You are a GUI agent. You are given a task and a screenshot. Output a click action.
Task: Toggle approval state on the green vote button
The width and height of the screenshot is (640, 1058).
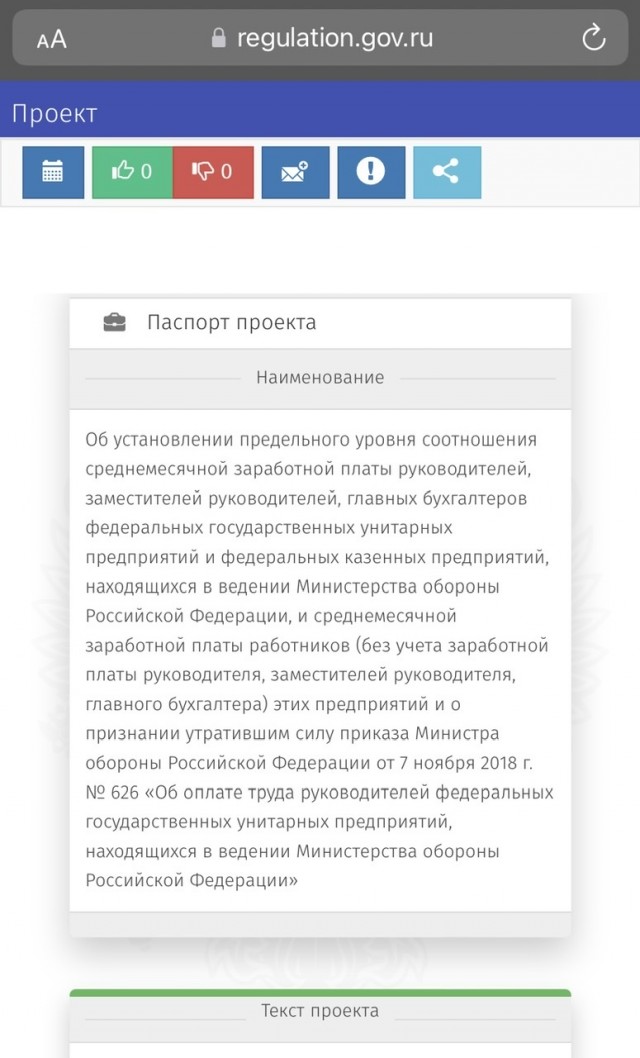(132, 171)
